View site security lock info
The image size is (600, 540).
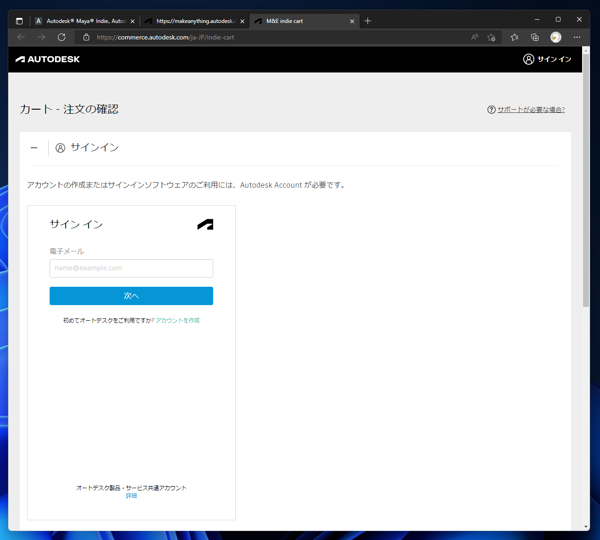[86, 37]
